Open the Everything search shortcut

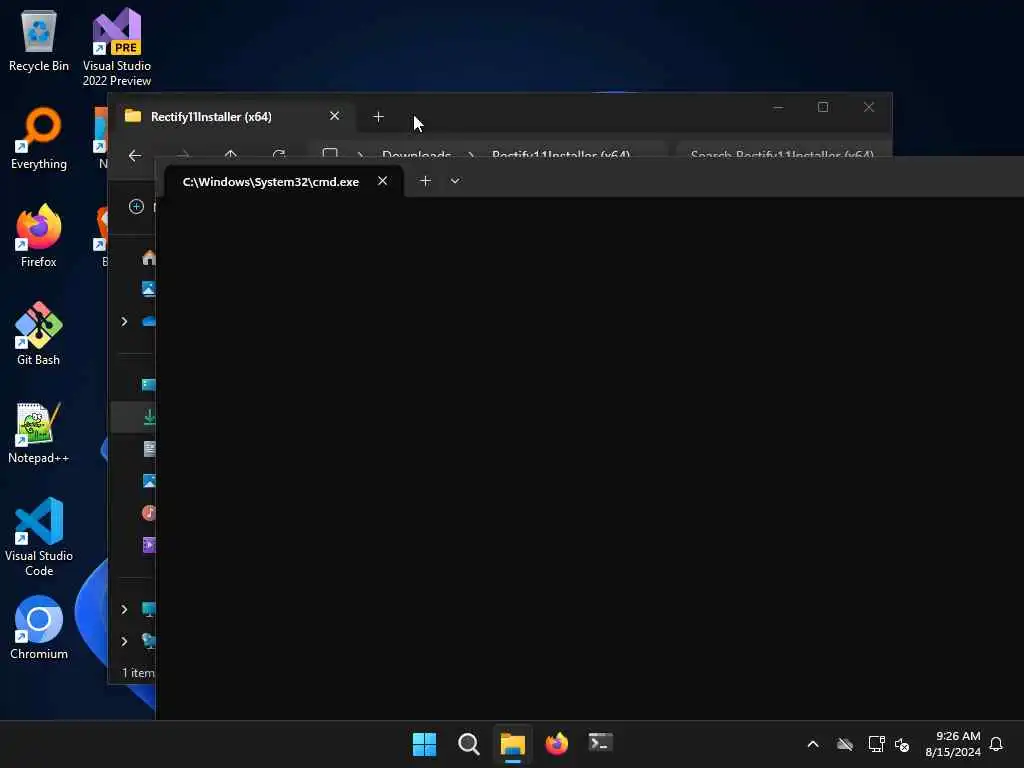39,138
